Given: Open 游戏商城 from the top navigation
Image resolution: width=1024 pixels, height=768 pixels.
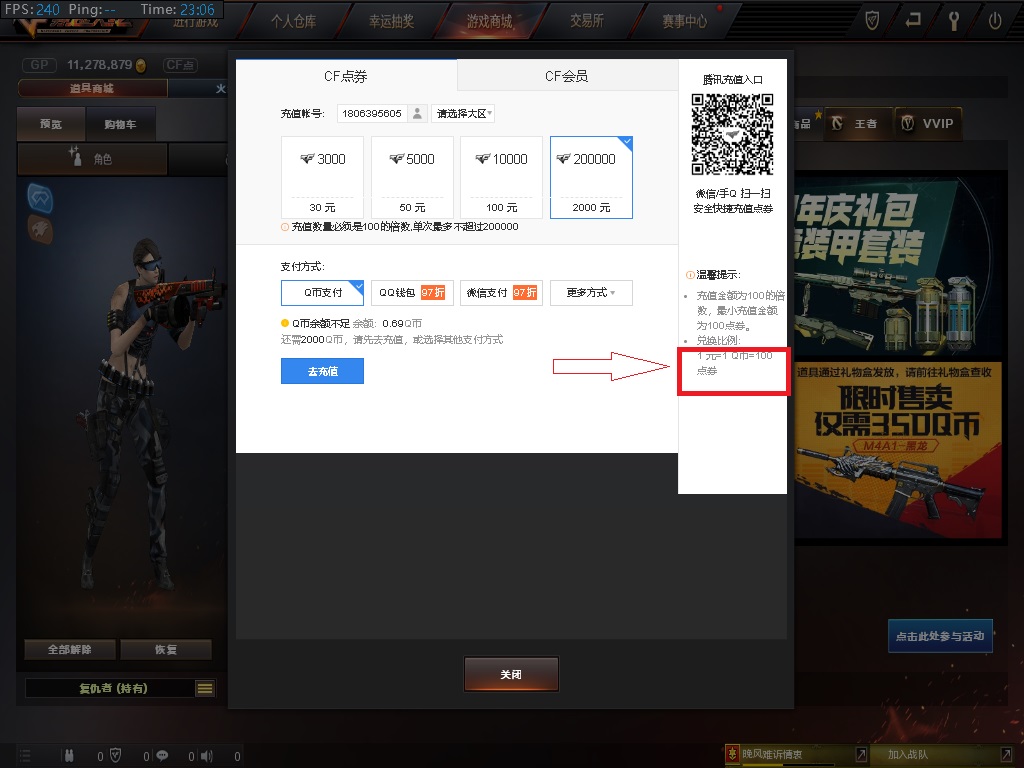Looking at the screenshot, I should click(490, 21).
